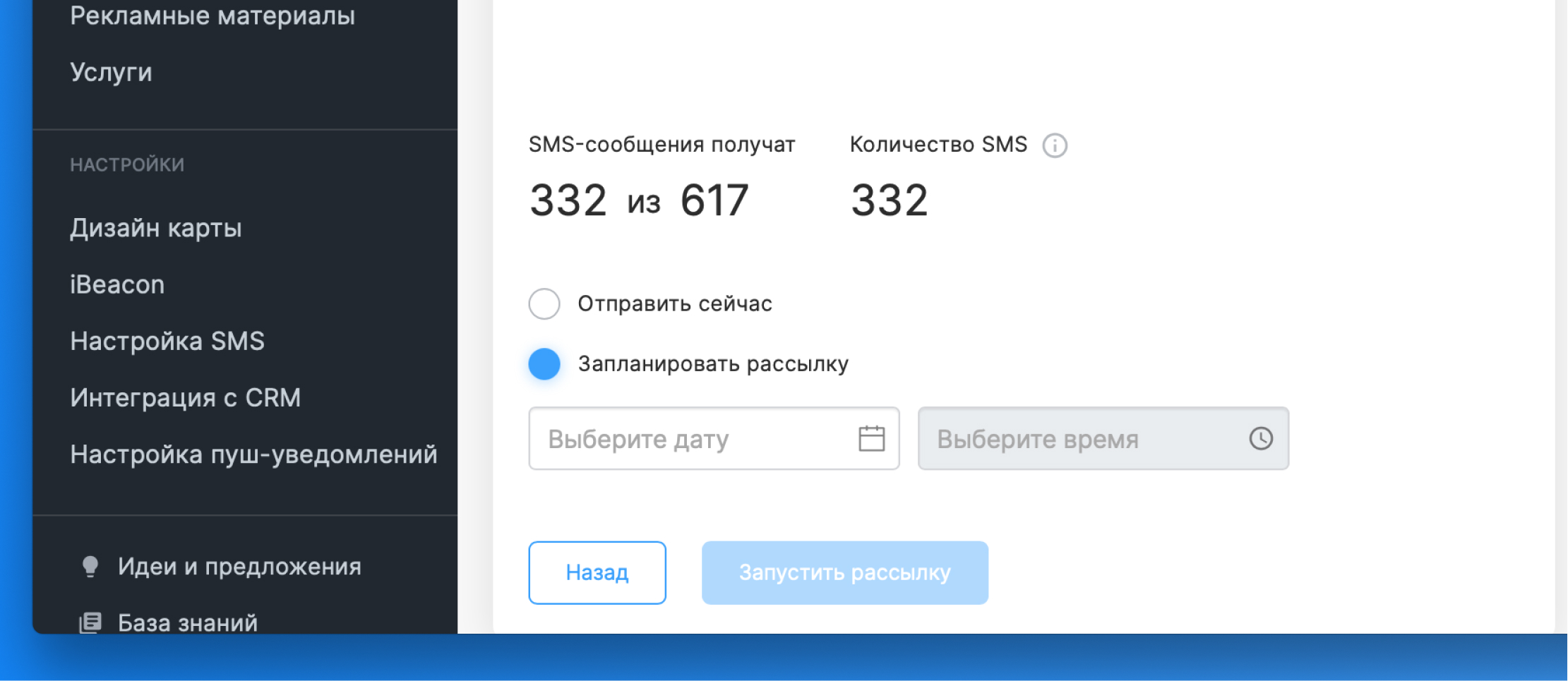Open the calendar icon in date field
The width and height of the screenshot is (1568, 681).
pyautogui.click(x=871, y=438)
